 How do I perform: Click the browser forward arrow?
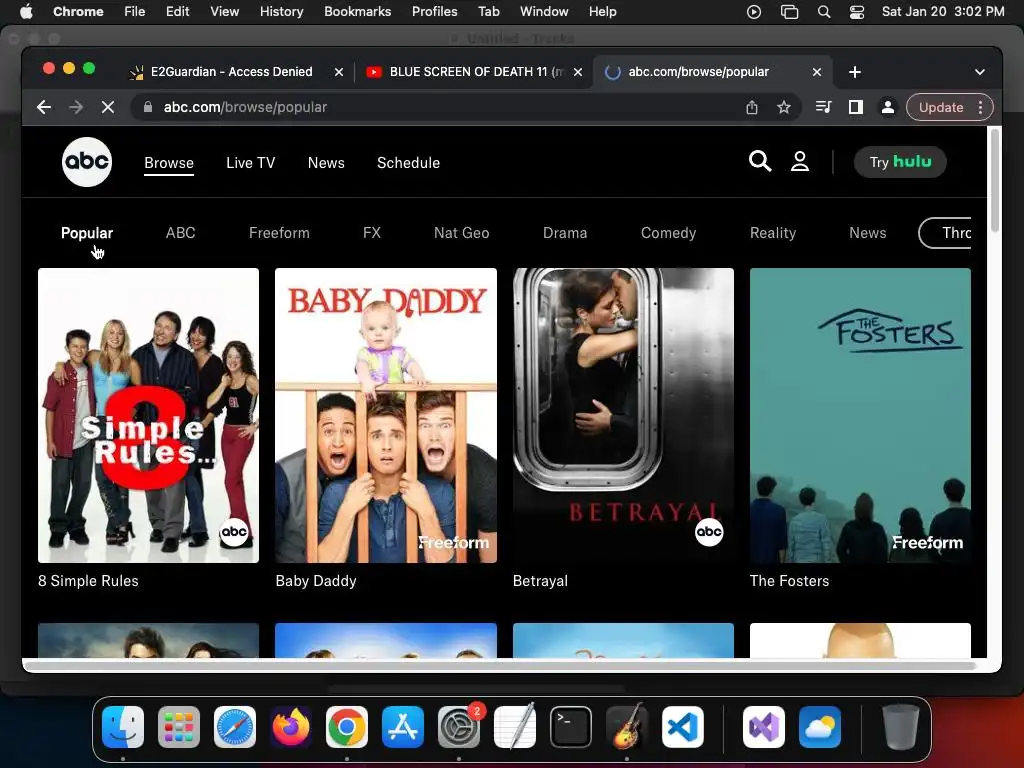point(76,107)
